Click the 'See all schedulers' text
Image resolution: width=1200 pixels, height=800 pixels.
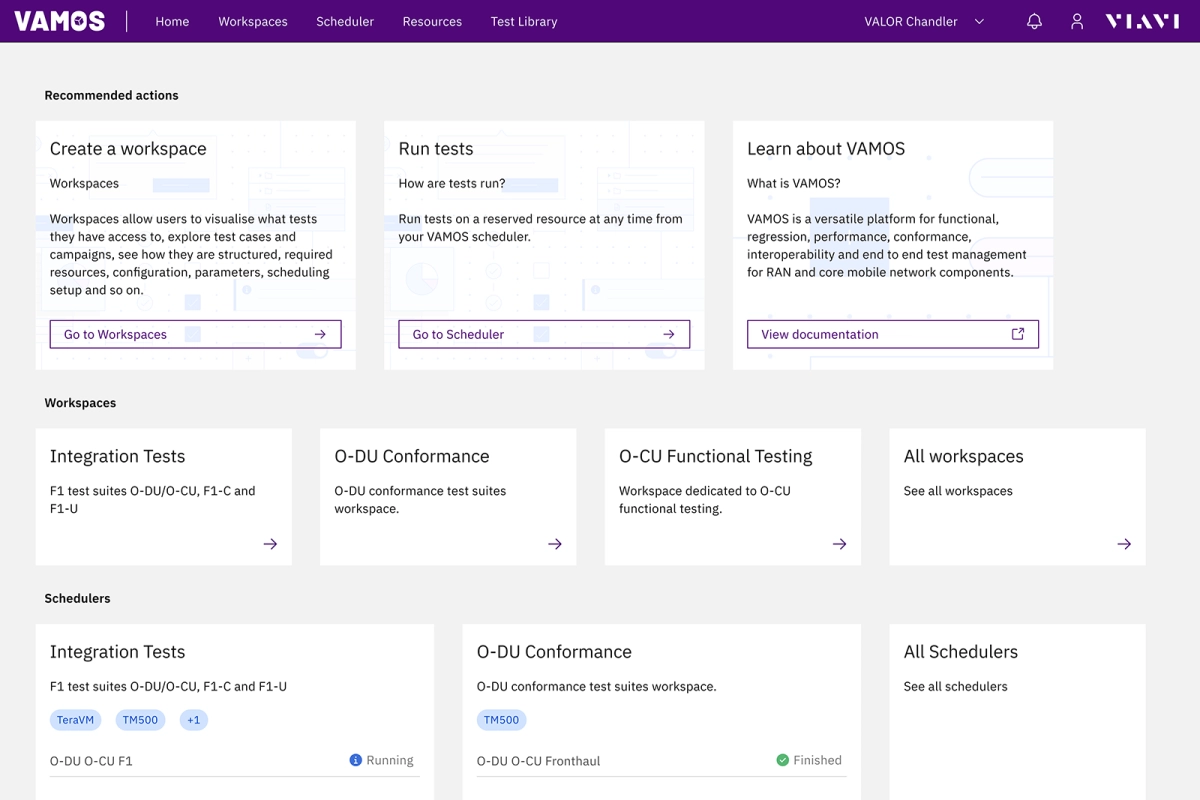coord(956,687)
